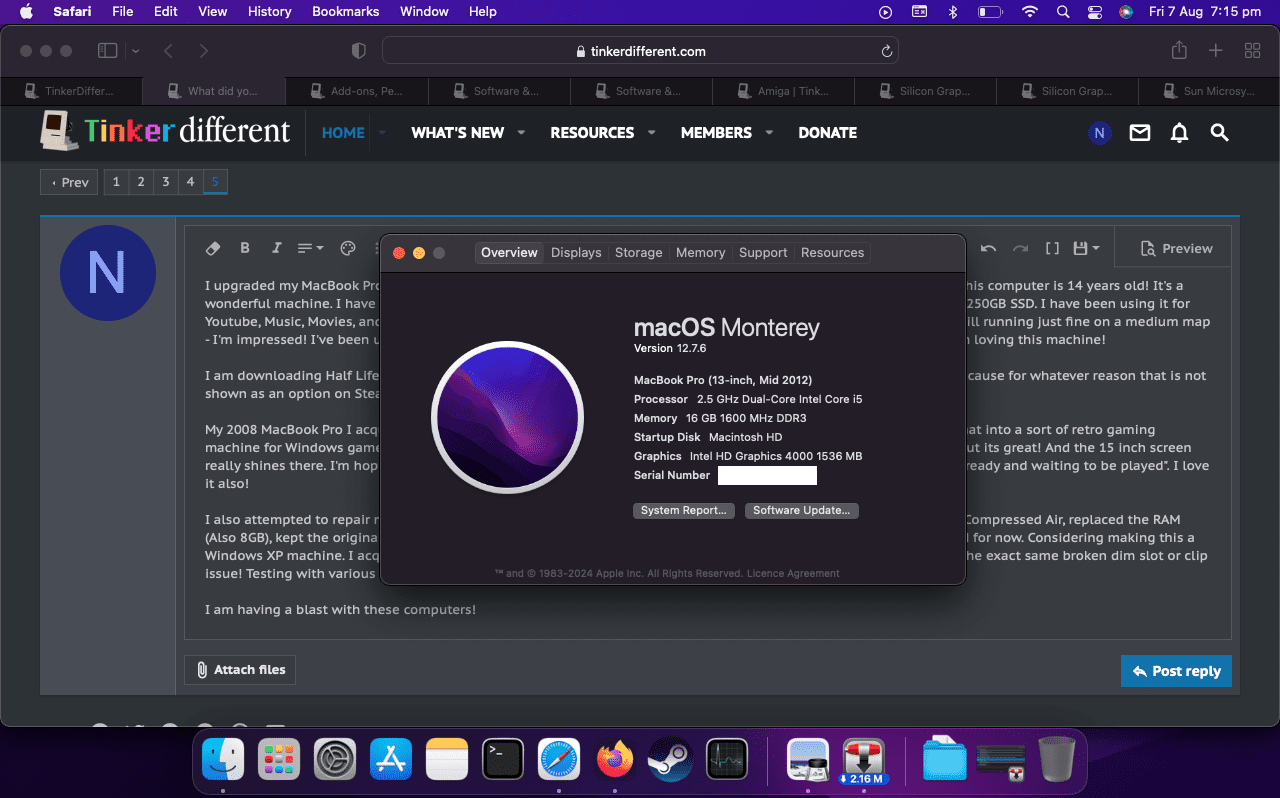The image size is (1280, 798).
Task: Toggle bold formatting in the reply editor
Action: point(245,248)
